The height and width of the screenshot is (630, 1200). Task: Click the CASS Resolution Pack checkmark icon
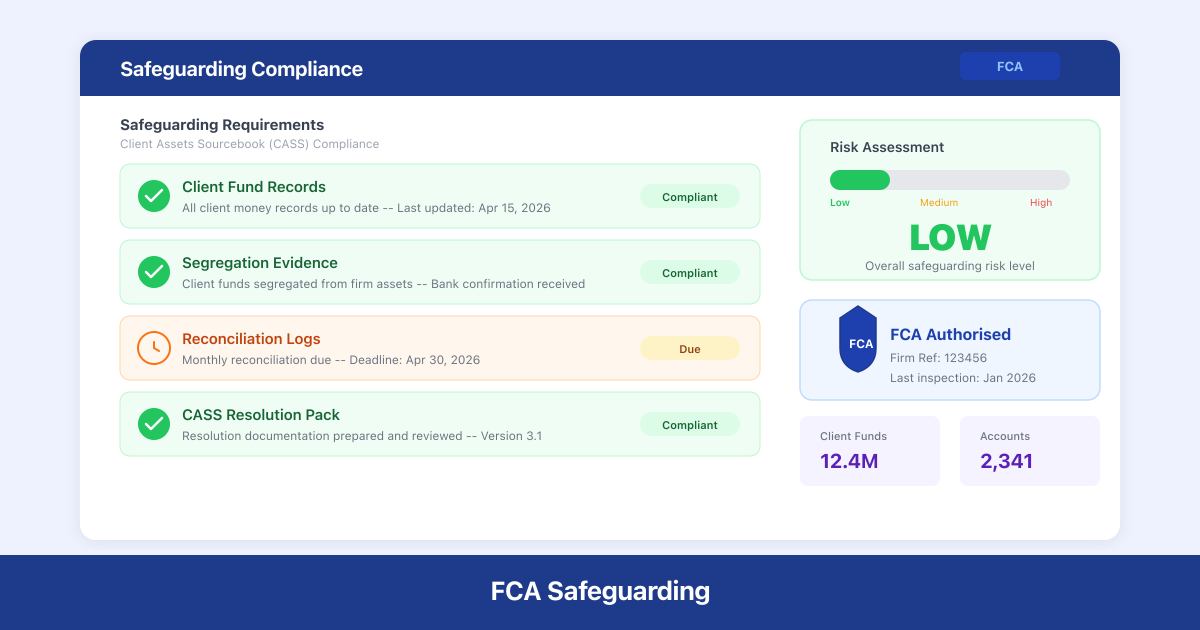tap(154, 424)
